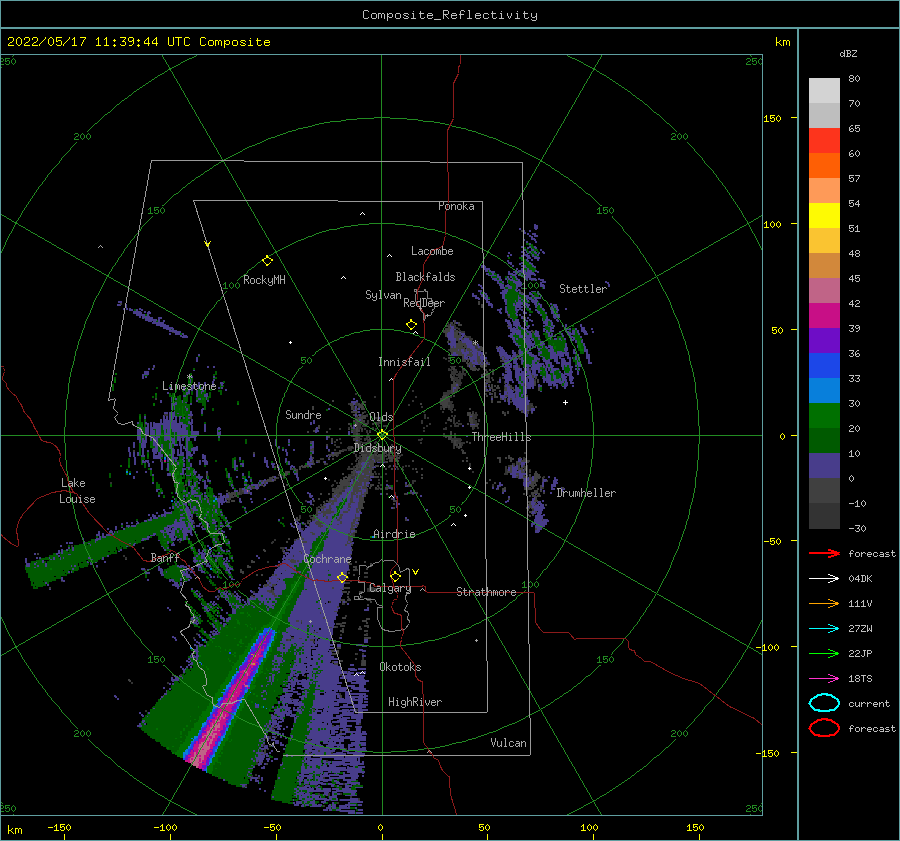Click the Ponoka town label
This screenshot has height=841, width=900.
456,206
